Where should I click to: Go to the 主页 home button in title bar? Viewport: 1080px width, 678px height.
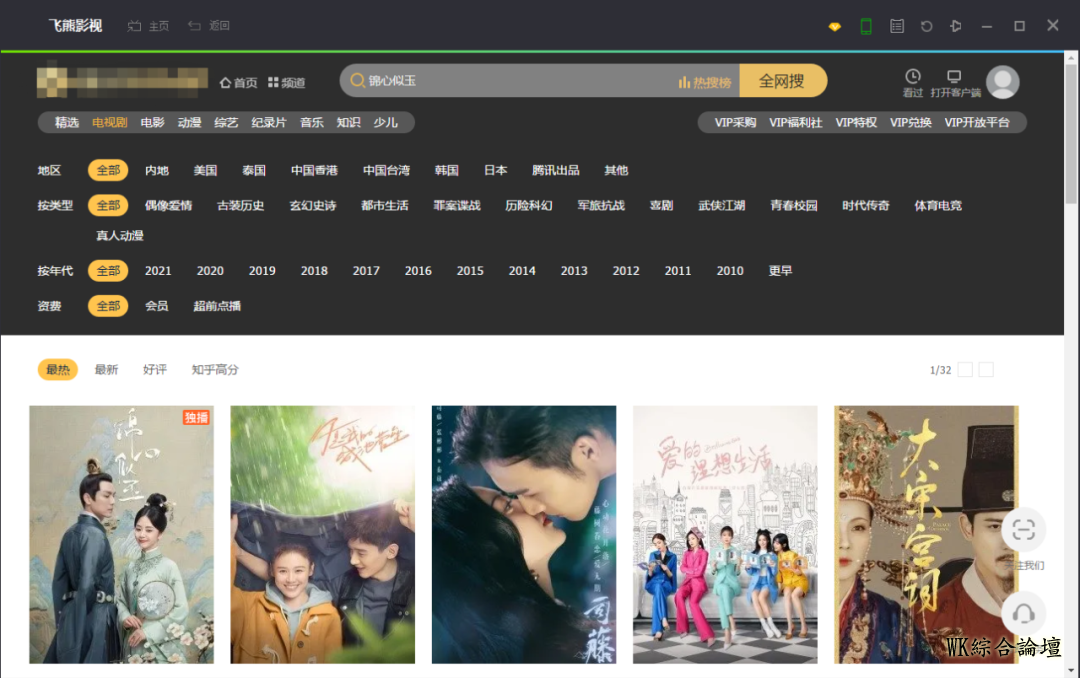pos(148,25)
